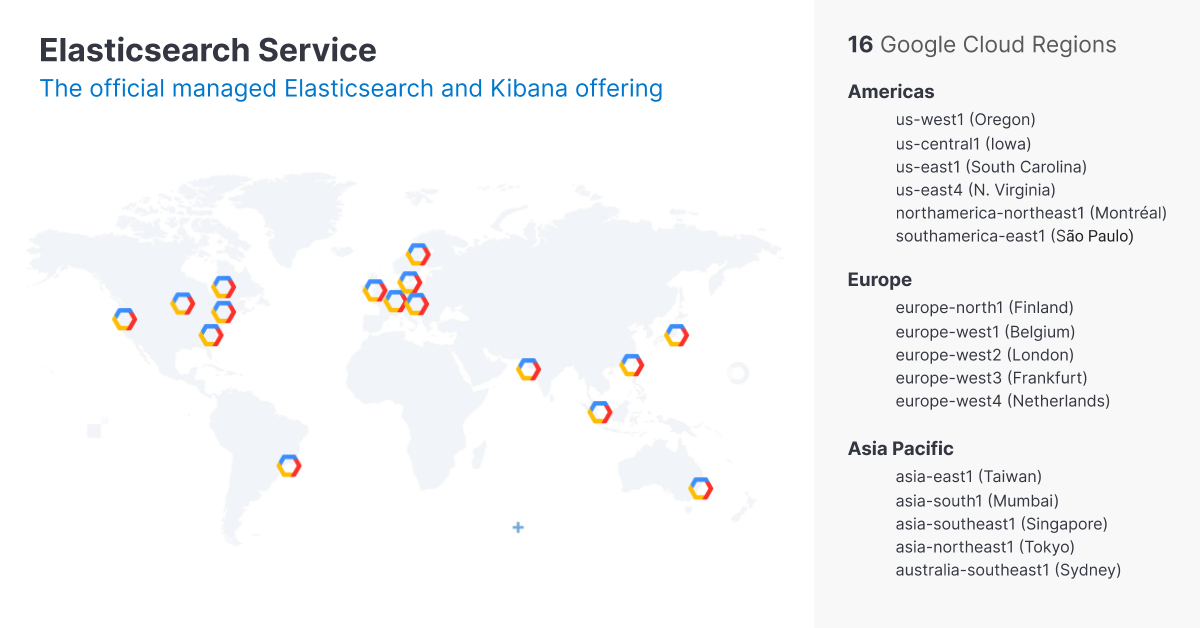Click the 'Europe' section heading
Screen dimensions: 1200x628
880,280
